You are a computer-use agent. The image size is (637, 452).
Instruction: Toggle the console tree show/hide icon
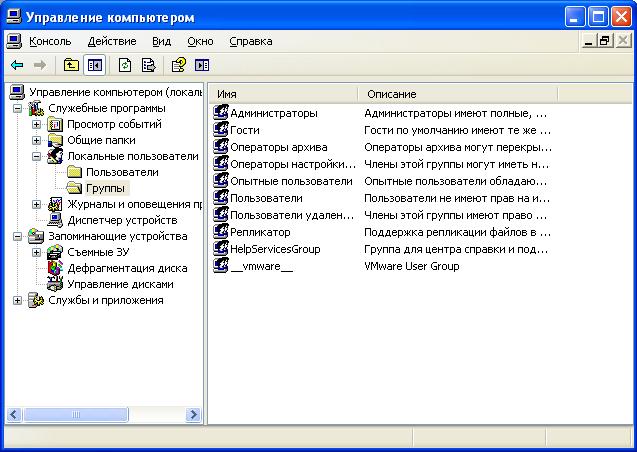tap(95, 65)
